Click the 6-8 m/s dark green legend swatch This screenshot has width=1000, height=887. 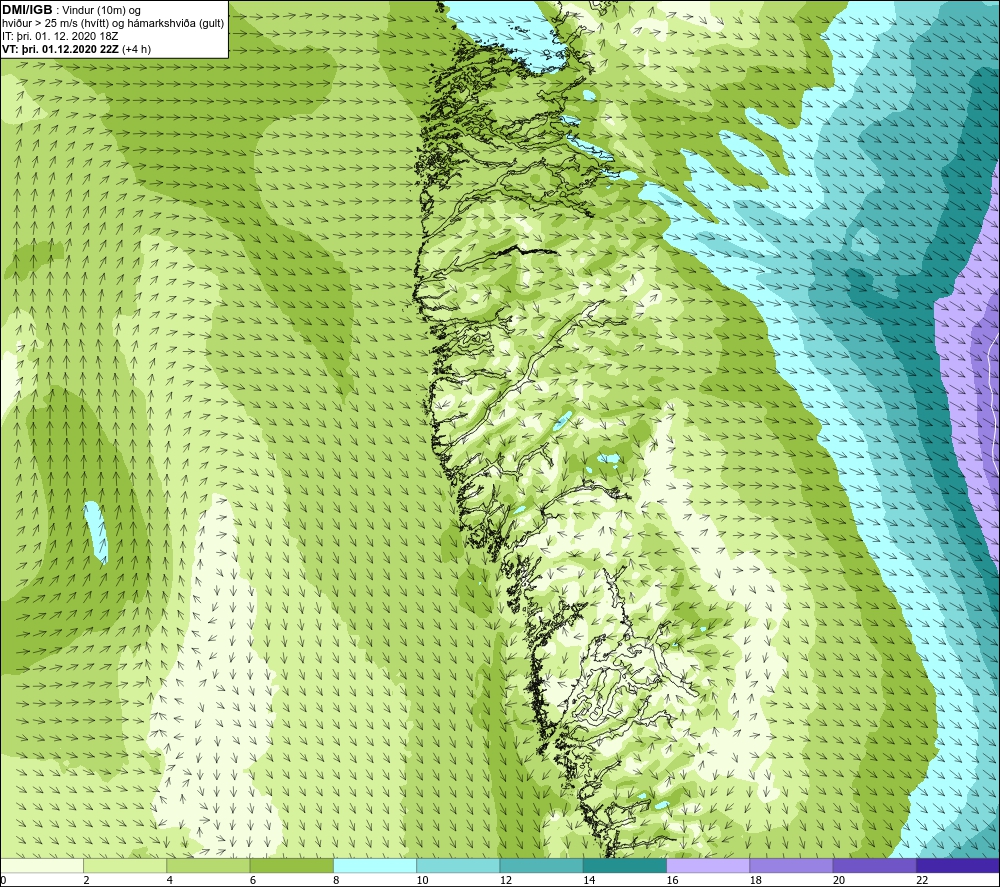point(291,865)
